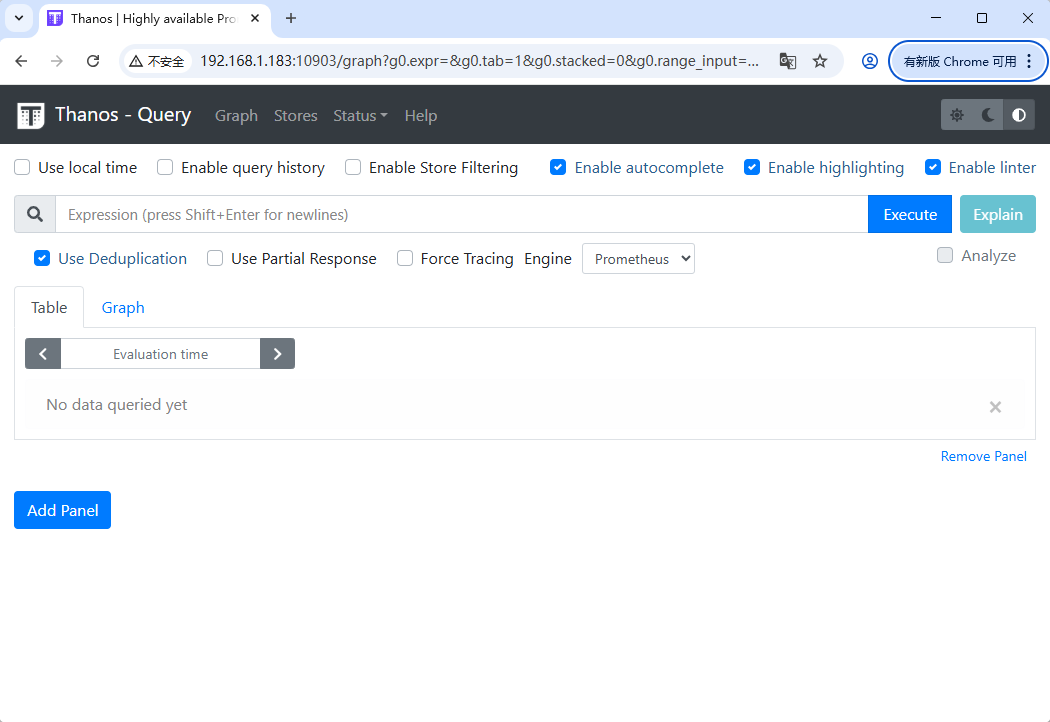Go to next evaluation time arrow

[x=277, y=354]
